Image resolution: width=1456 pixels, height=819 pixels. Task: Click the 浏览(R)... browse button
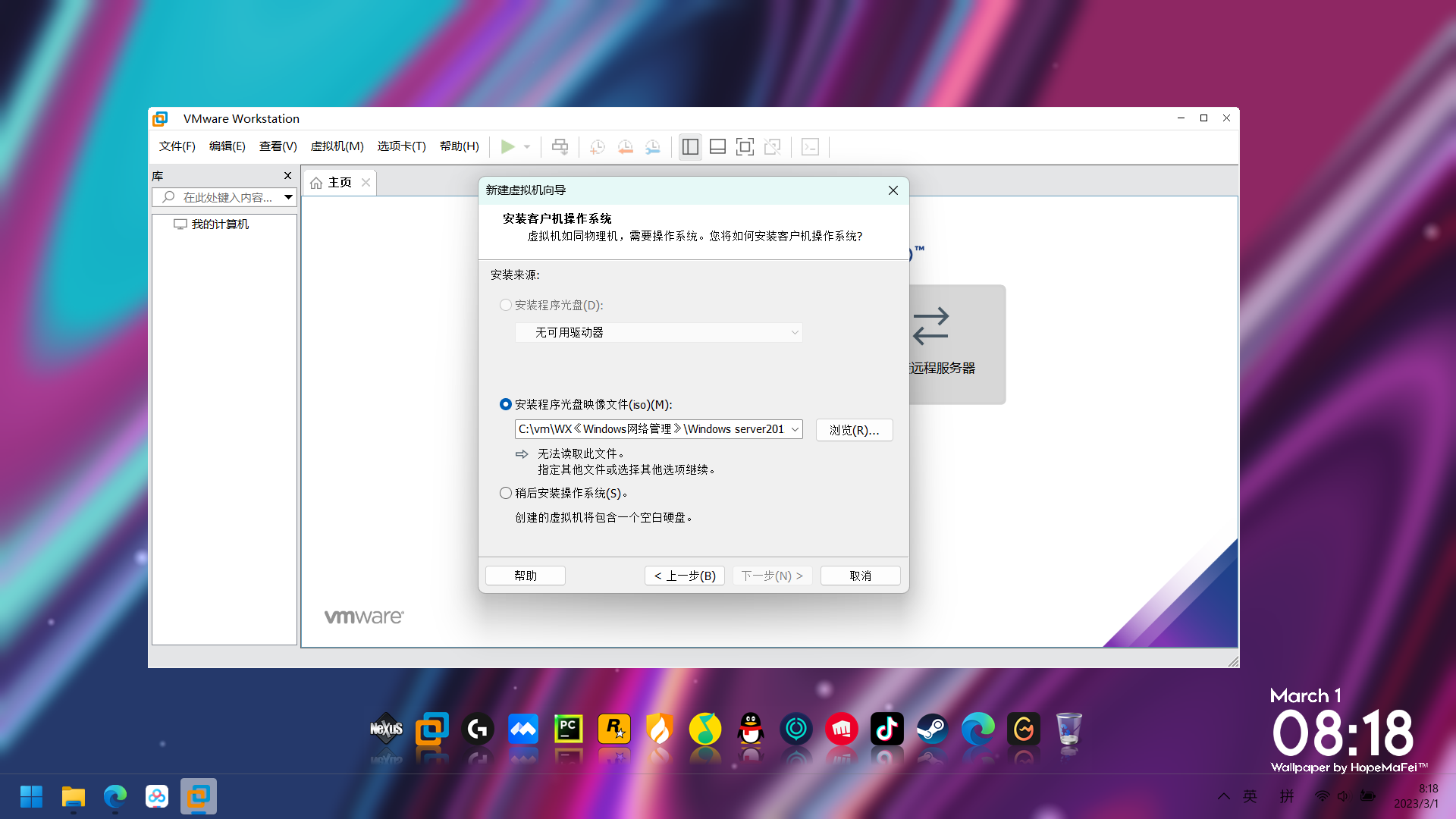(x=854, y=430)
